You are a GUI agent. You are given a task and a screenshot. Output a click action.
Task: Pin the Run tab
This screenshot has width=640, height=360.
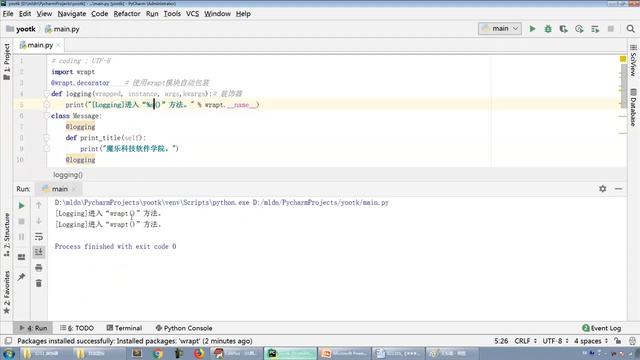coord(22,277)
